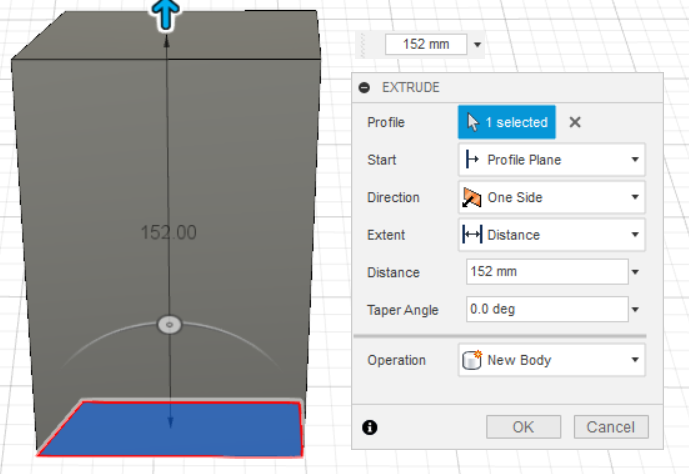This screenshot has width=689, height=474.
Task: Open the info icon in the dialog footer
Action: point(370,427)
